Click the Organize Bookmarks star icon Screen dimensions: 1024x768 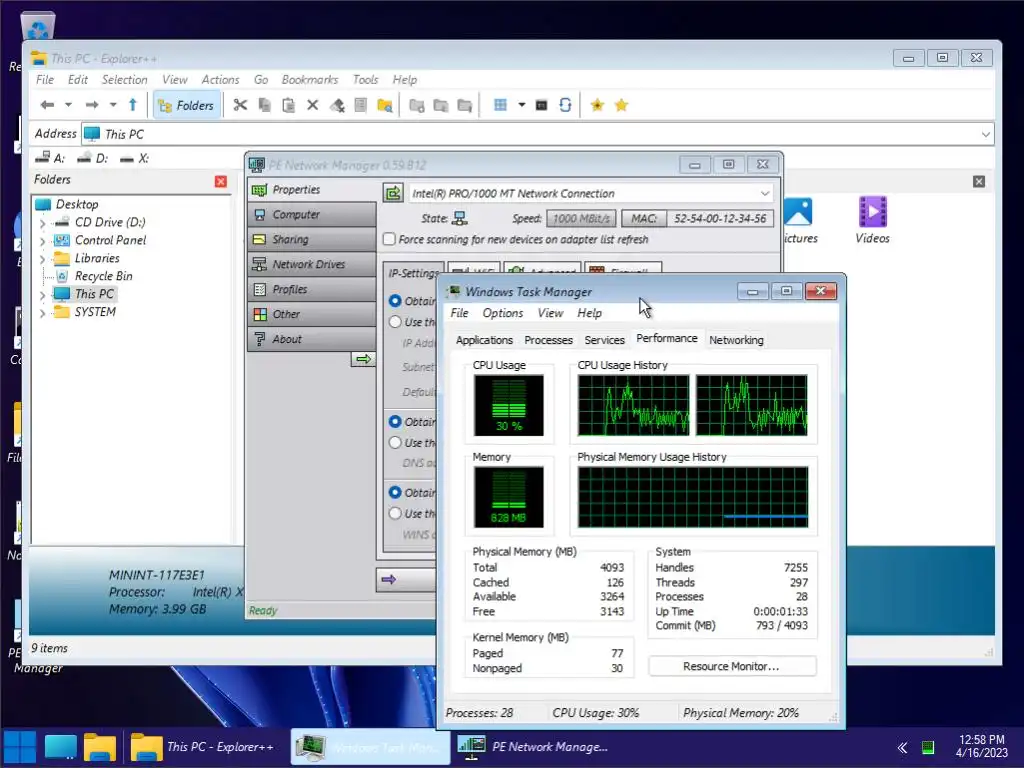tap(621, 105)
